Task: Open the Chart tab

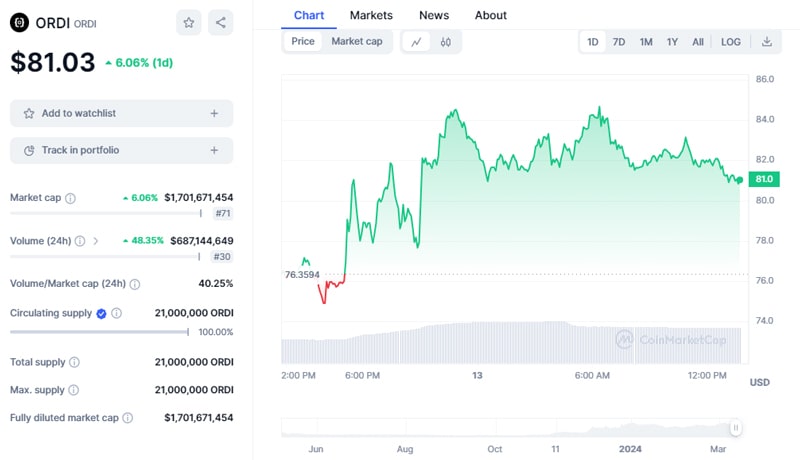Action: pyautogui.click(x=309, y=15)
